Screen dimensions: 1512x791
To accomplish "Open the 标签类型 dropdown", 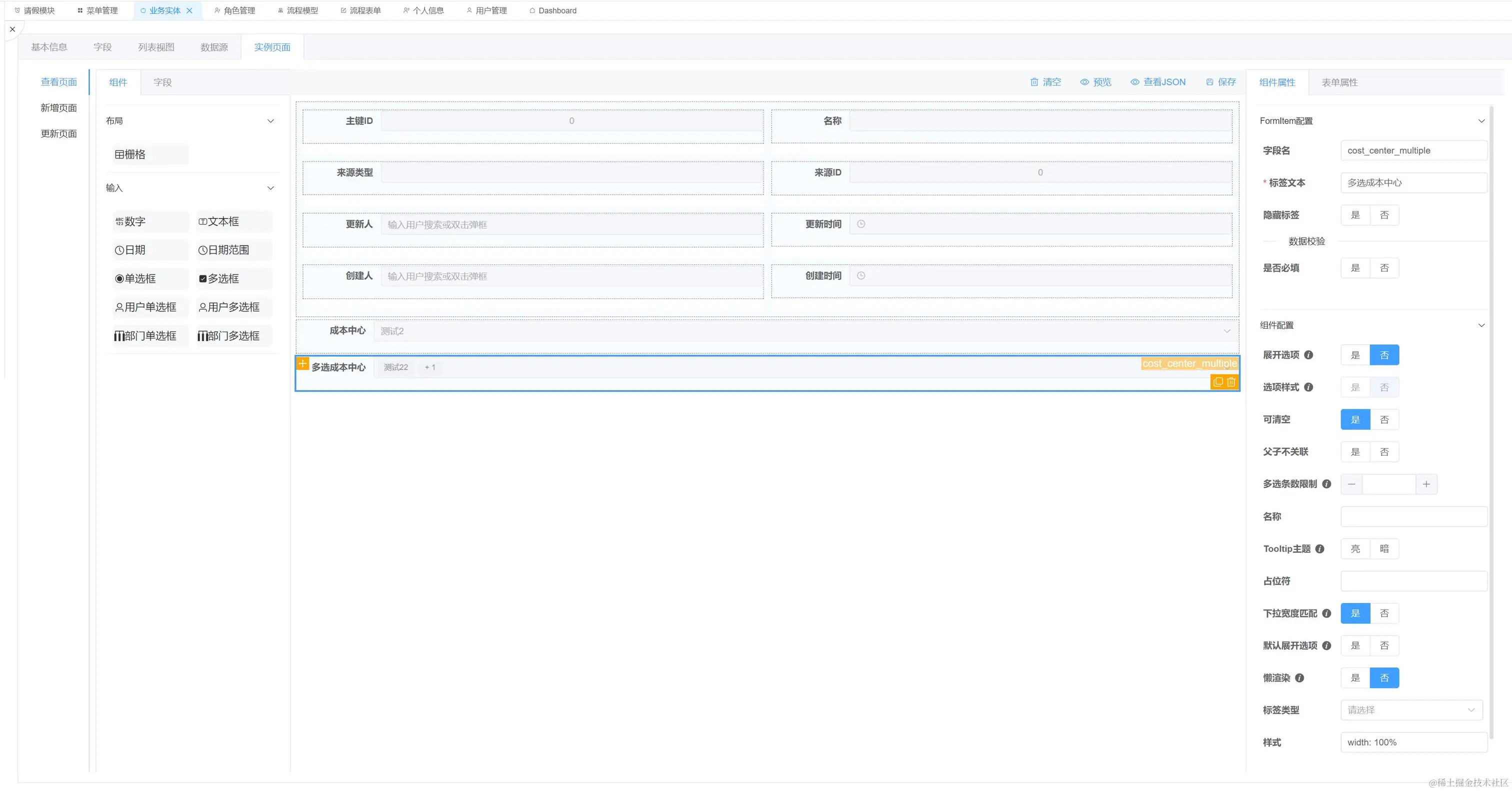I will 1411,710.
